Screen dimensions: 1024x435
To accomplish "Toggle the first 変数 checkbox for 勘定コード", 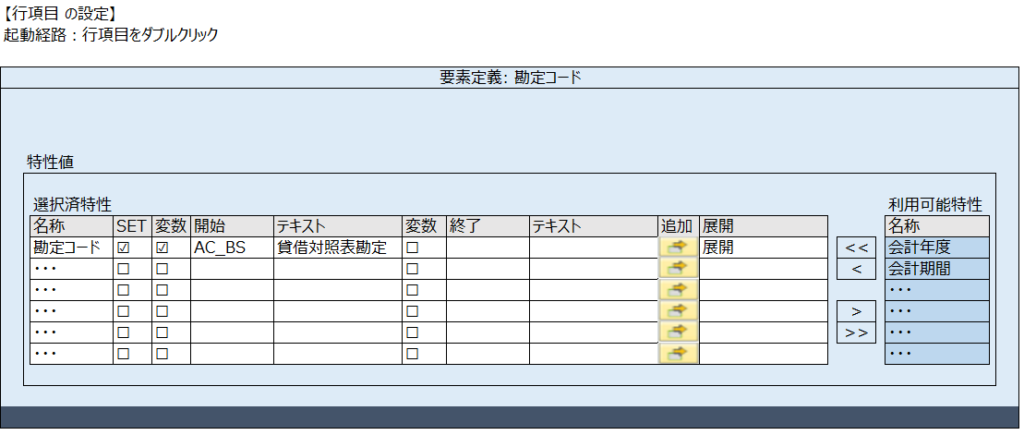I will click(x=161, y=247).
